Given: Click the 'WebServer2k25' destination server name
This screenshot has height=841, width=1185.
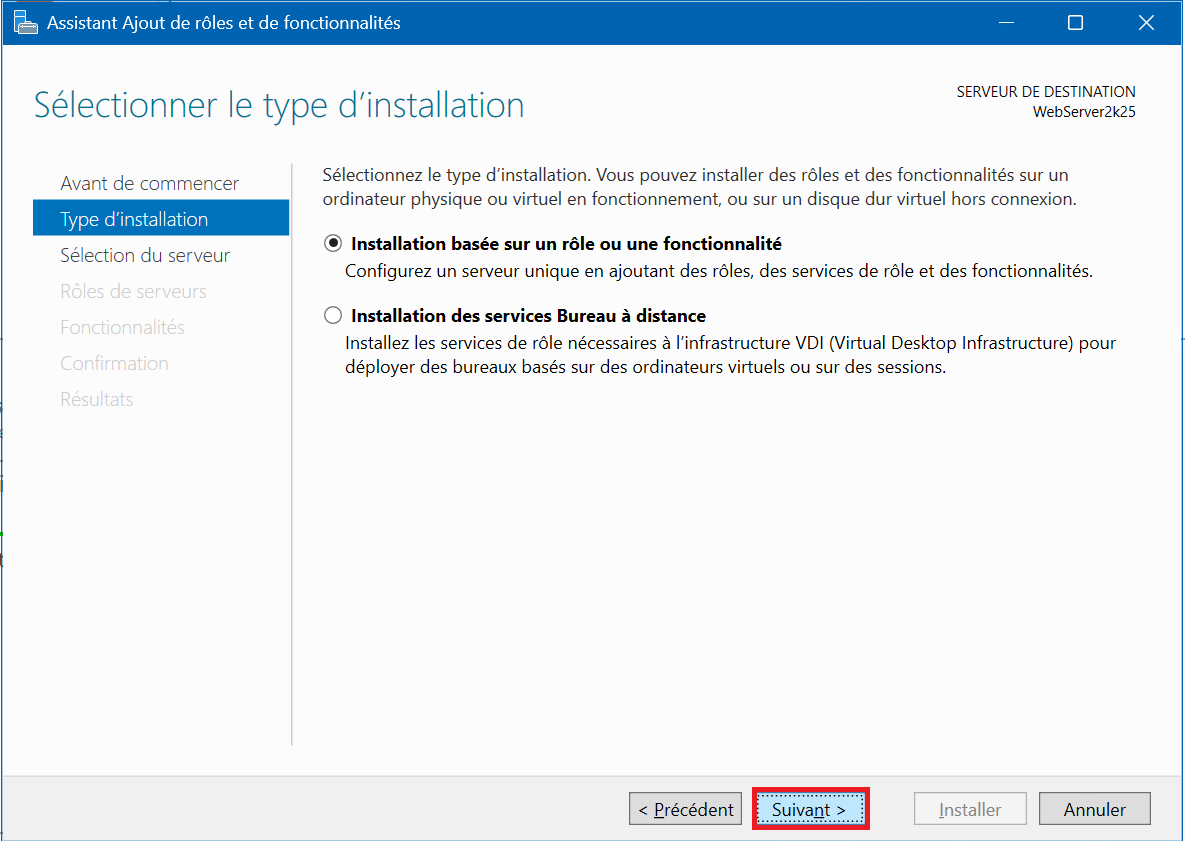Looking at the screenshot, I should [1083, 111].
